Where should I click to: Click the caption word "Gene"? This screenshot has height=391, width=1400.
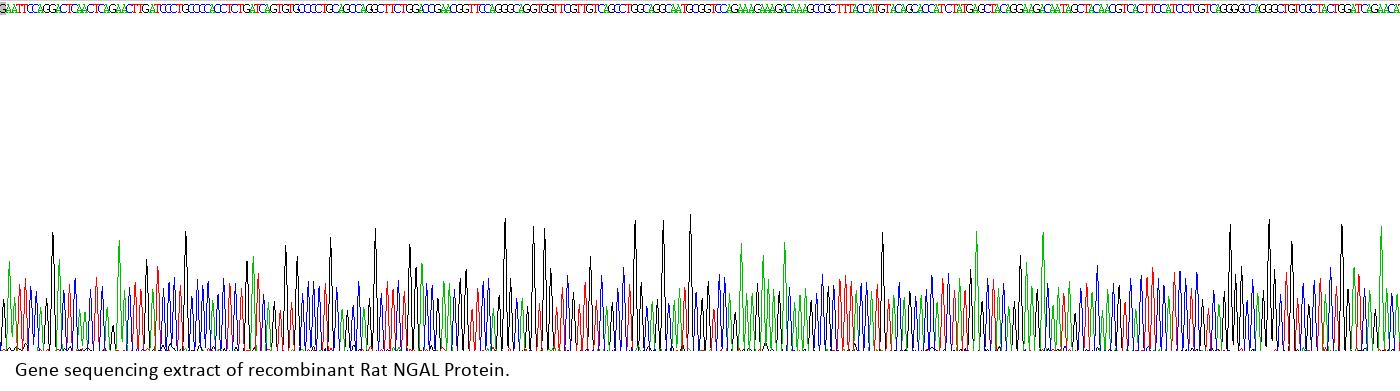pos(34,371)
